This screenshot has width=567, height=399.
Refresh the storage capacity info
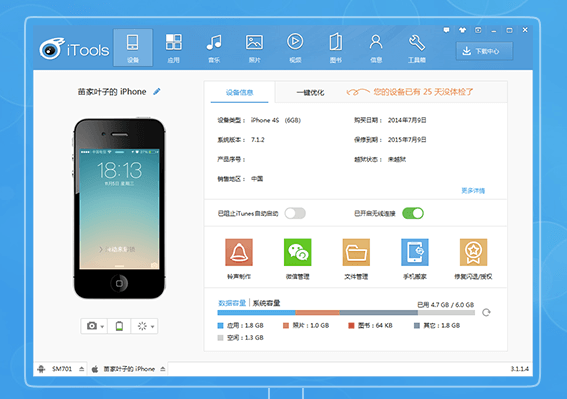[x=486, y=312]
